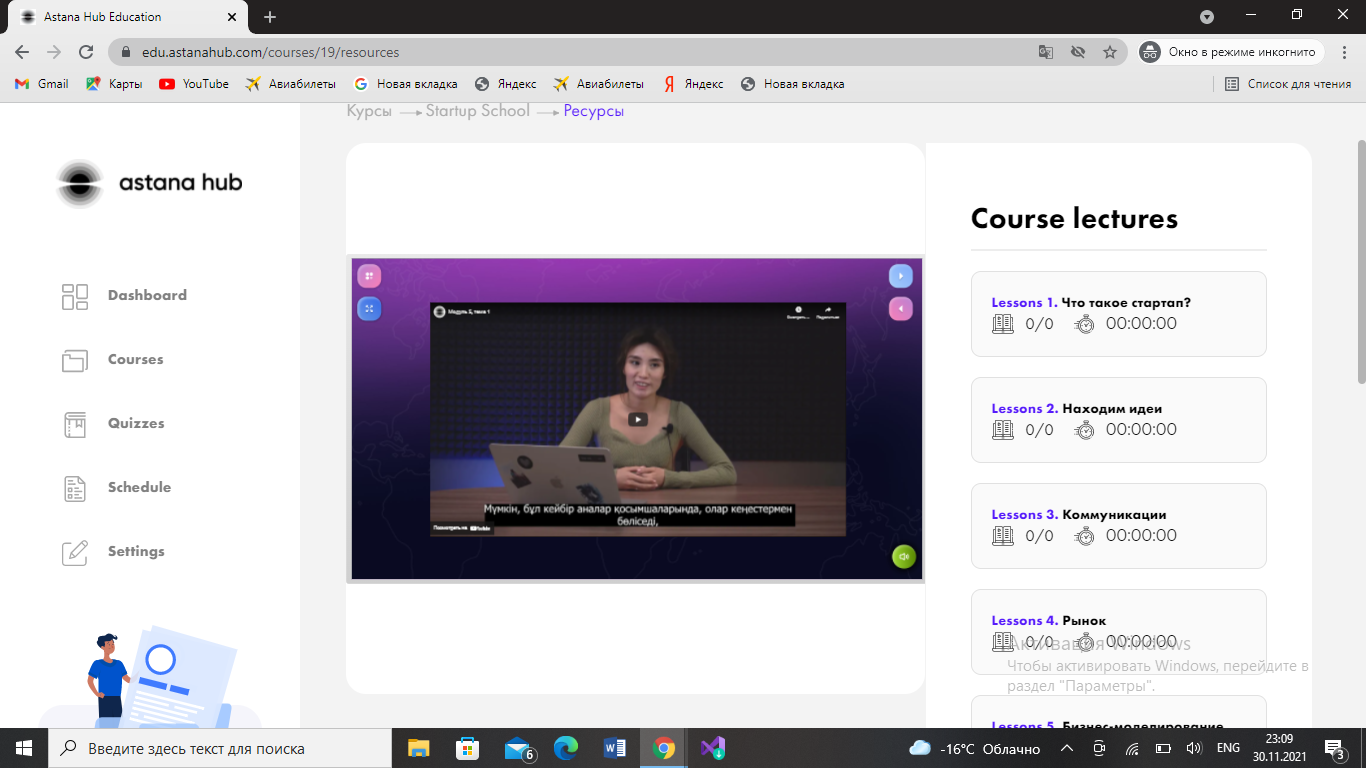Viewport: 1366px width, 768px height.
Task: Click the Translate page icon in address bar
Action: [x=1045, y=52]
